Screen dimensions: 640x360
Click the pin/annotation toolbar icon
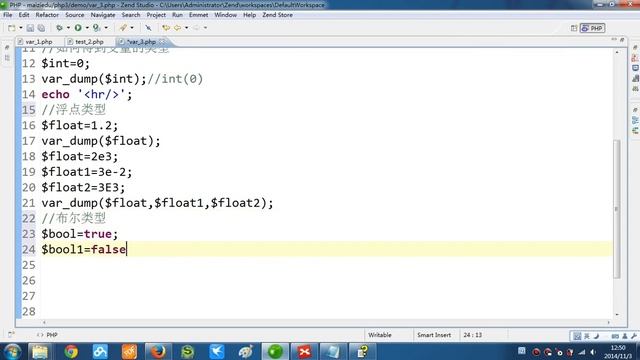(148, 28)
